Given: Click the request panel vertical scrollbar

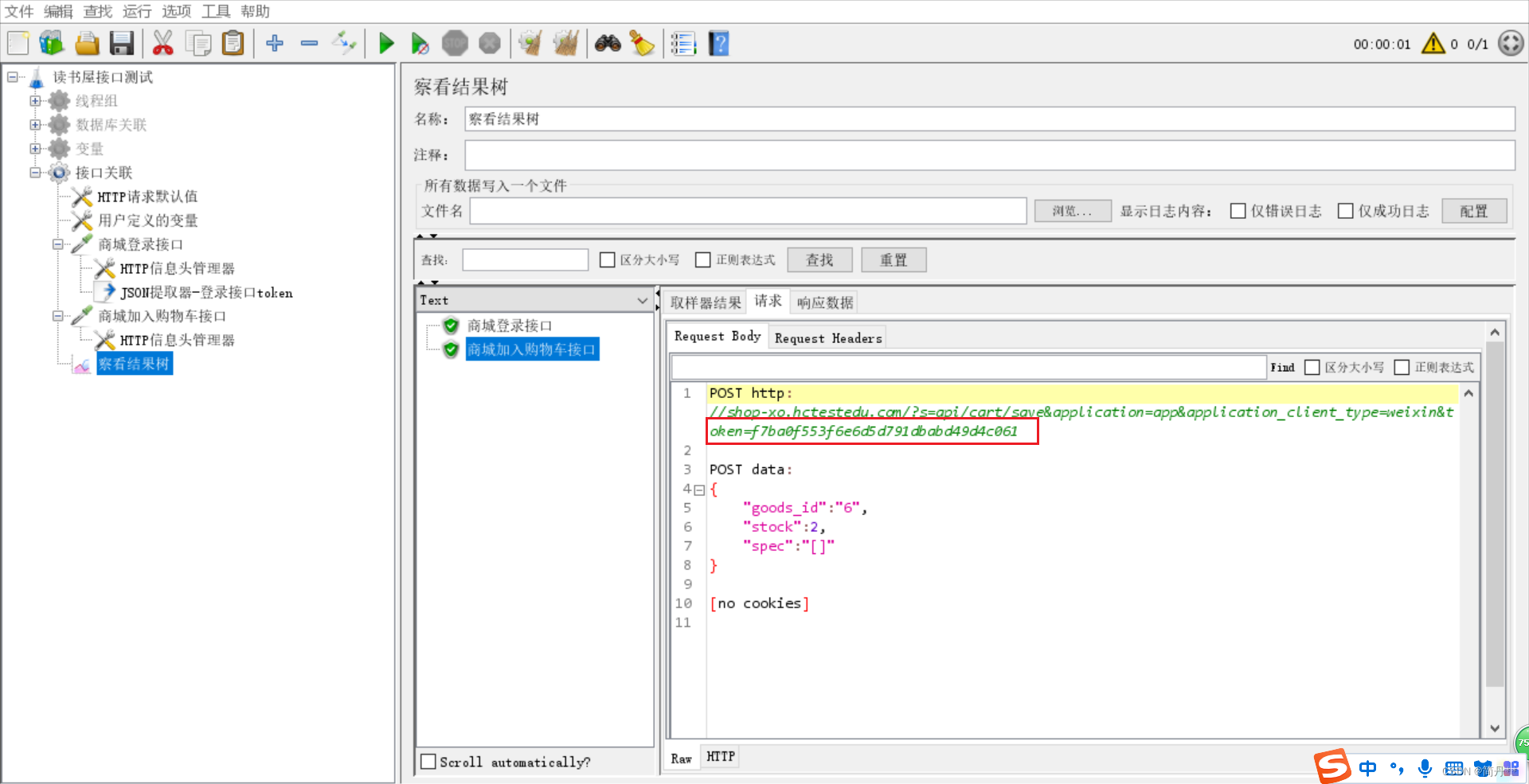Looking at the screenshot, I should (1495, 514).
